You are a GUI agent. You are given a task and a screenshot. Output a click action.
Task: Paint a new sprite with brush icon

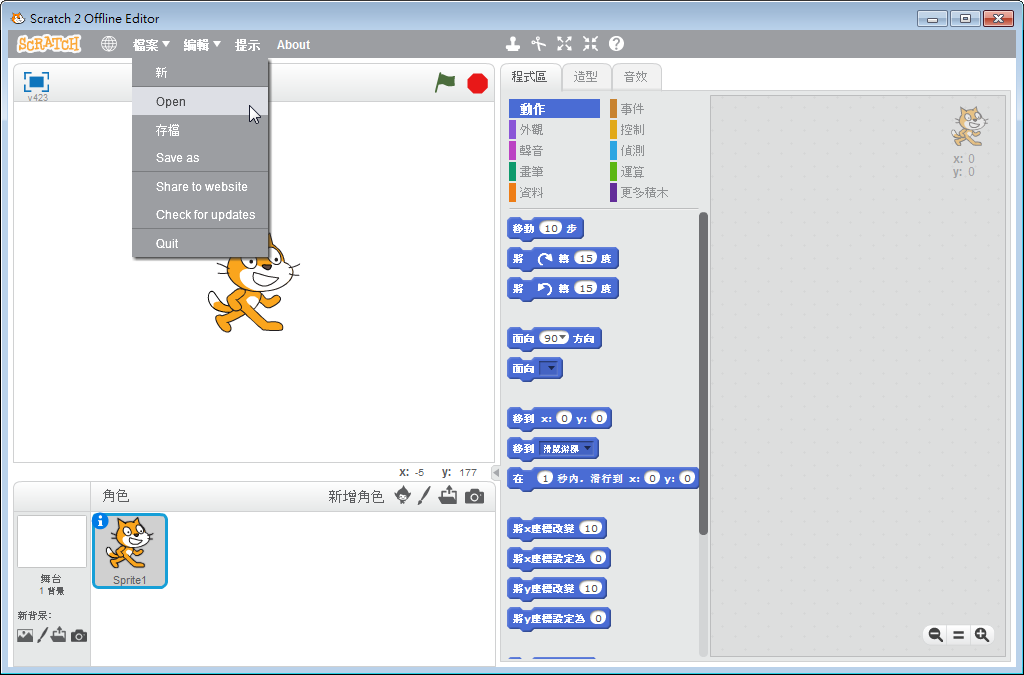tap(424, 496)
